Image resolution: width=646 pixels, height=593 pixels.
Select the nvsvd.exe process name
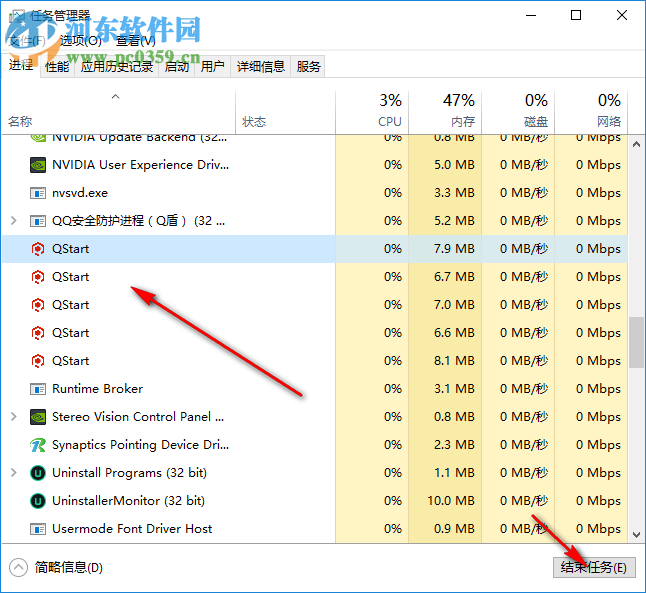tap(80, 193)
